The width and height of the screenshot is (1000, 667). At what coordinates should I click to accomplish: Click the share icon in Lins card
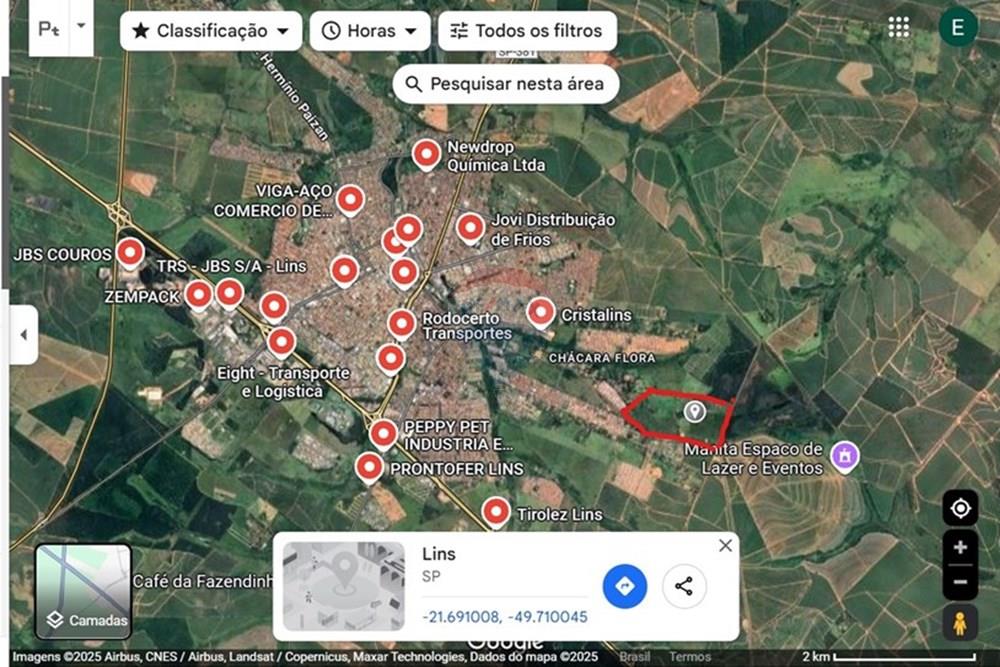click(x=684, y=586)
